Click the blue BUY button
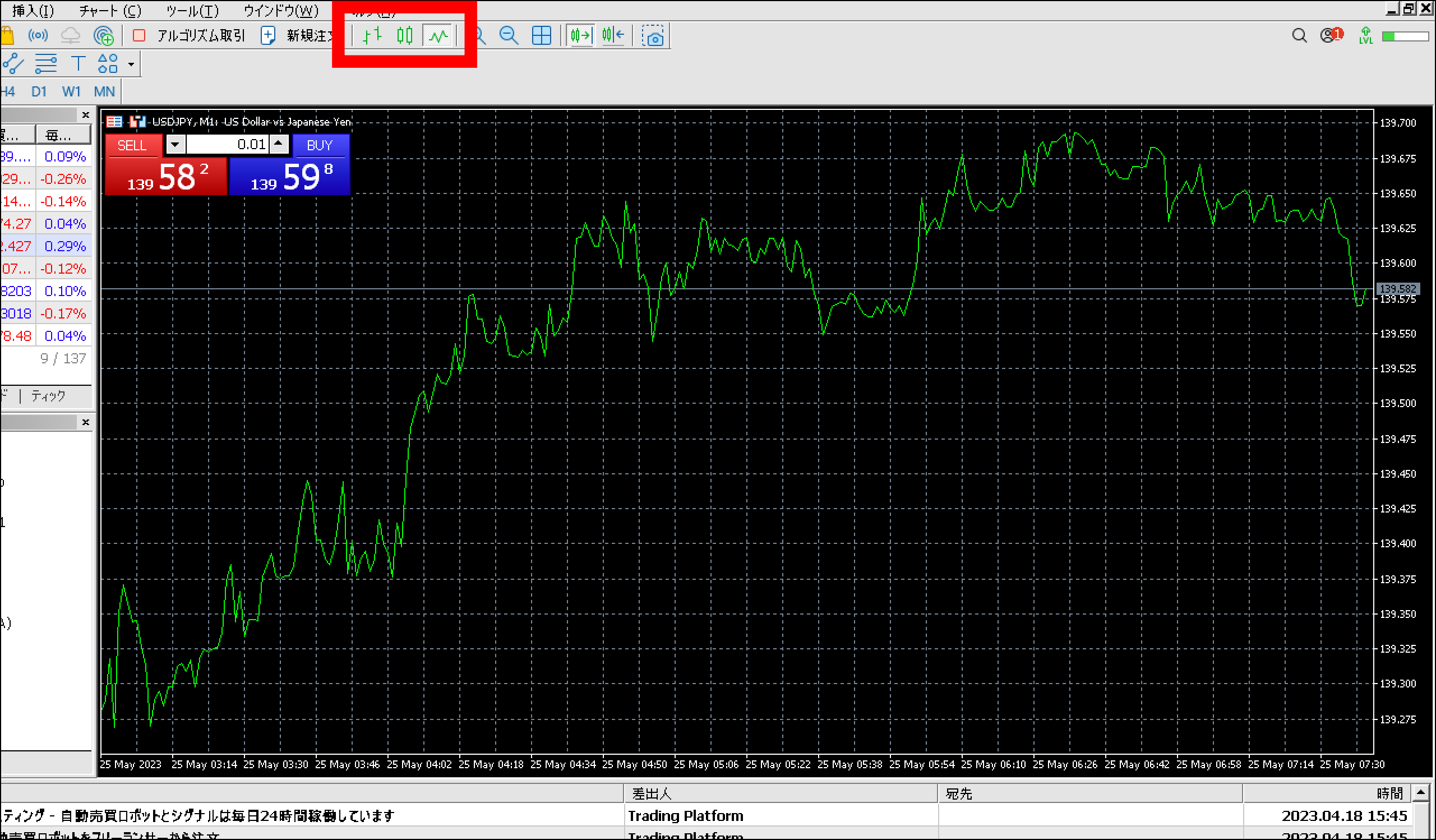The image size is (1436, 840). coord(320,145)
